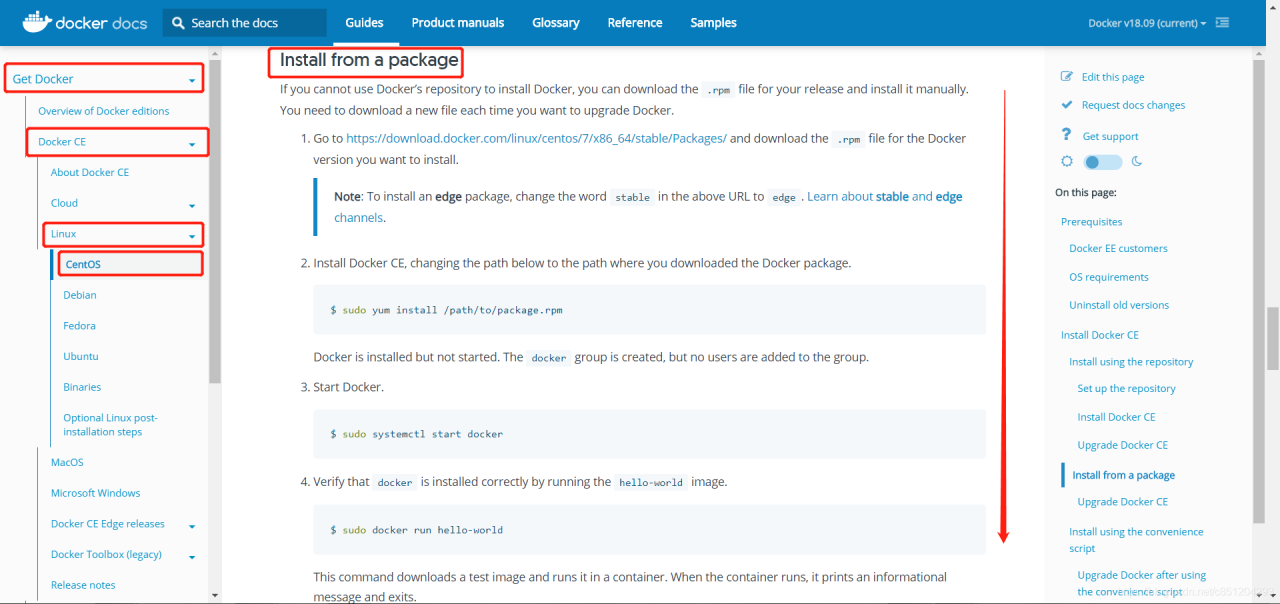
Task: Click the moon dark-mode icon
Action: coord(1137,161)
